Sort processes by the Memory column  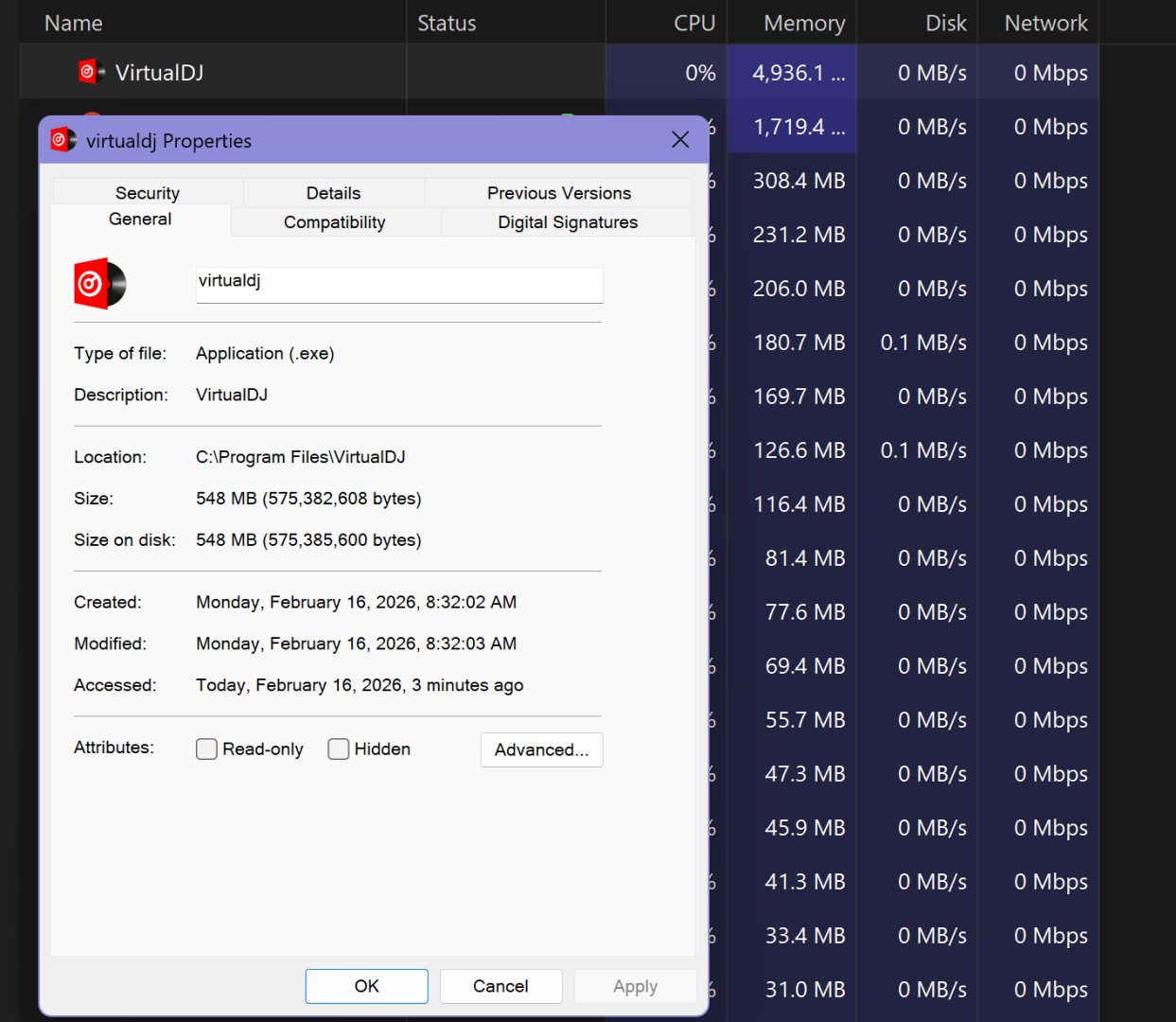tap(803, 24)
